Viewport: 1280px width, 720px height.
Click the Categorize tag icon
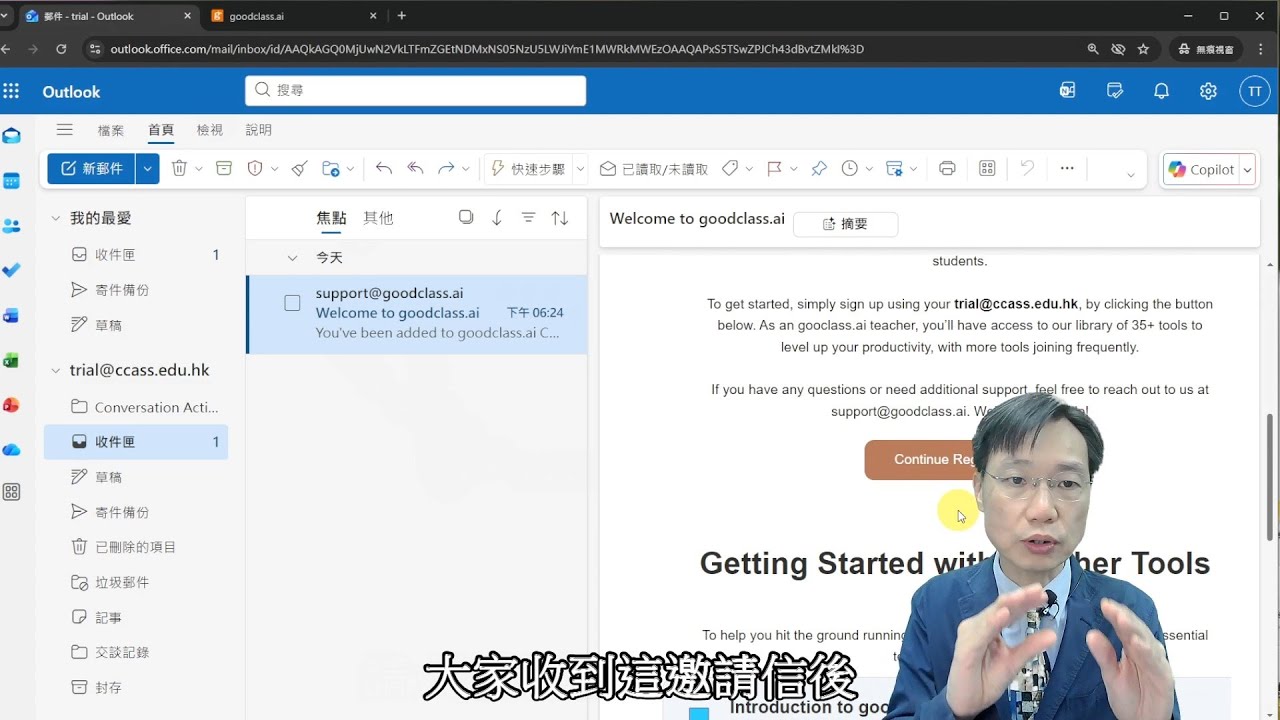coord(730,169)
